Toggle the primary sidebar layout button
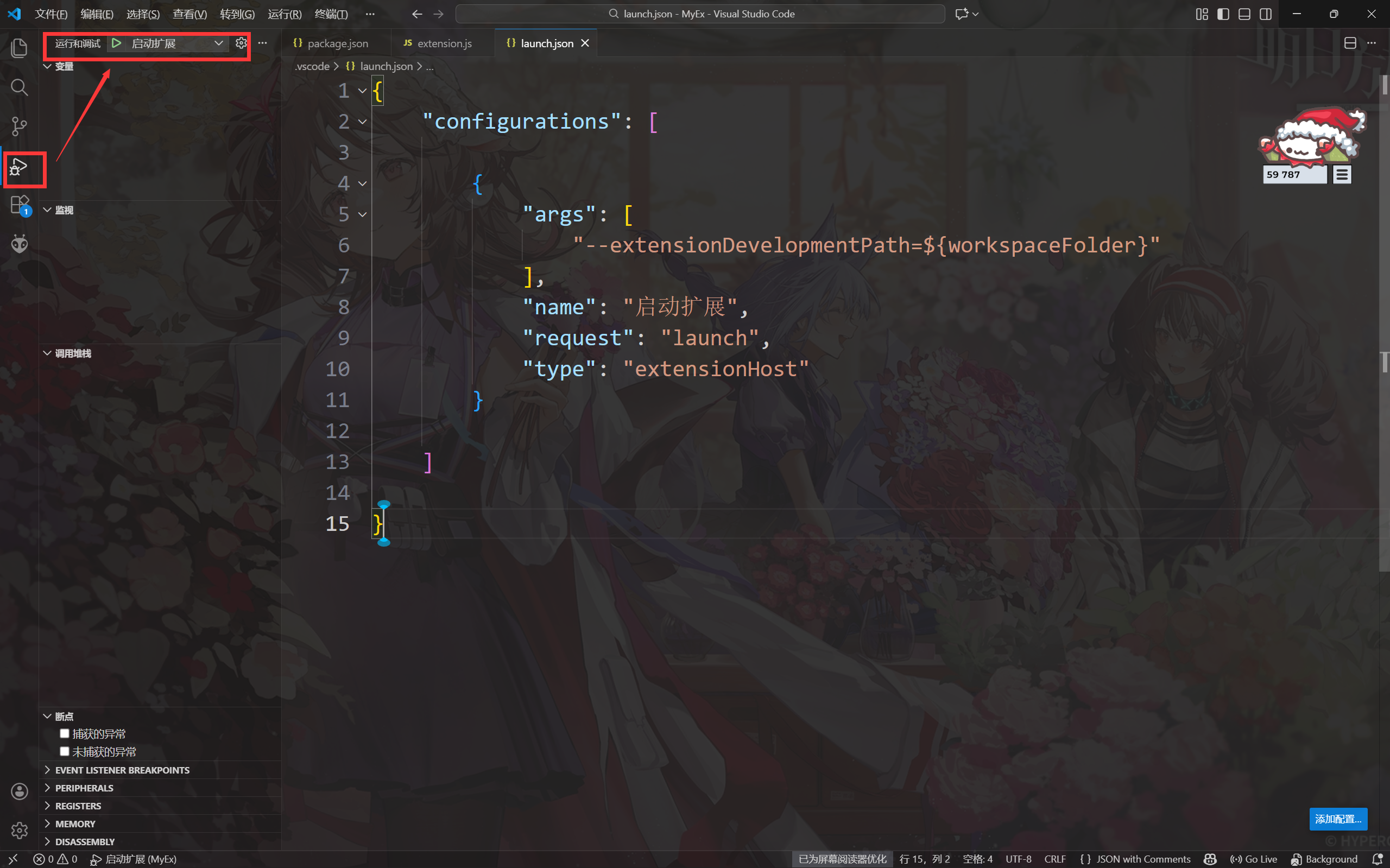Image resolution: width=1390 pixels, height=868 pixels. (1223, 14)
